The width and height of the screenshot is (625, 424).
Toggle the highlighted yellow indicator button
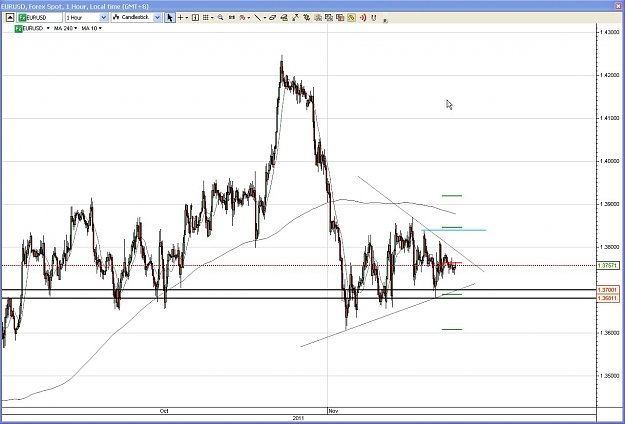click(351, 18)
